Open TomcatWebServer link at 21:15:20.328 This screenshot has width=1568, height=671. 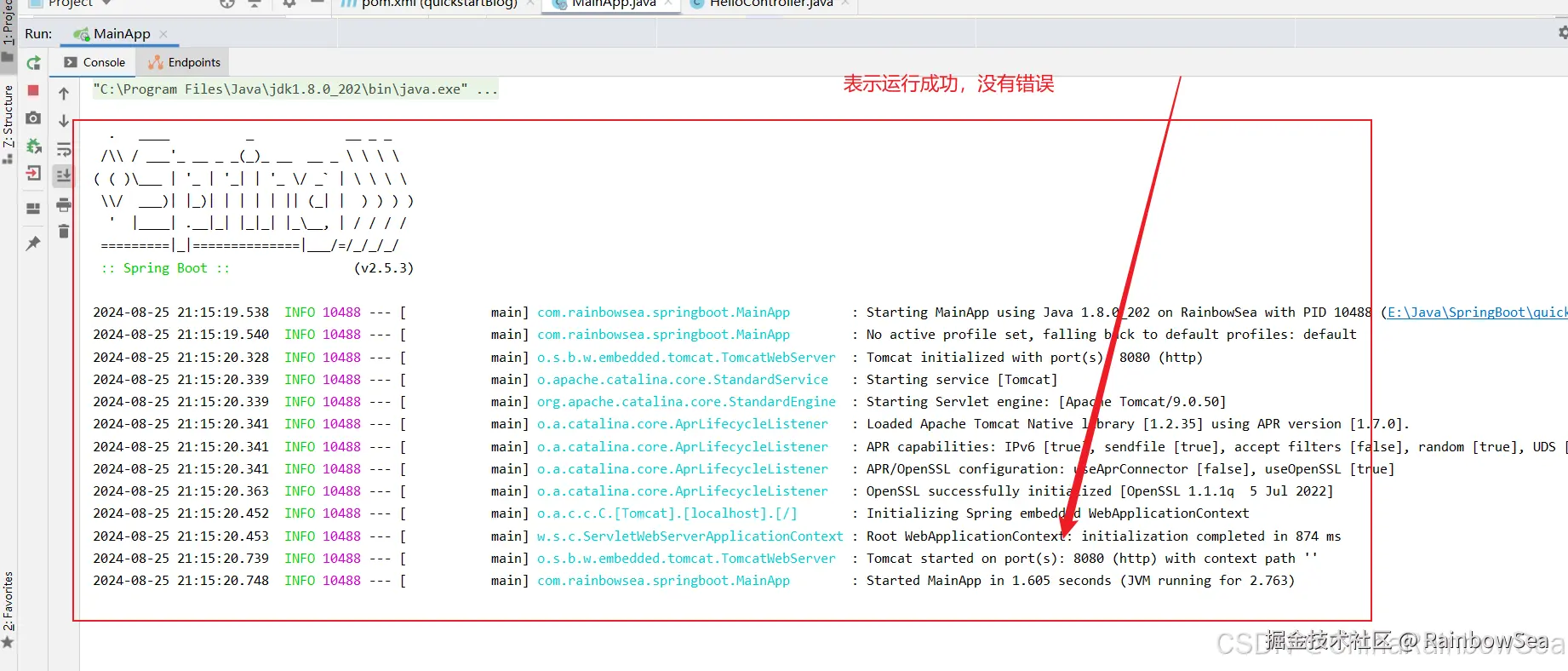coord(686,358)
